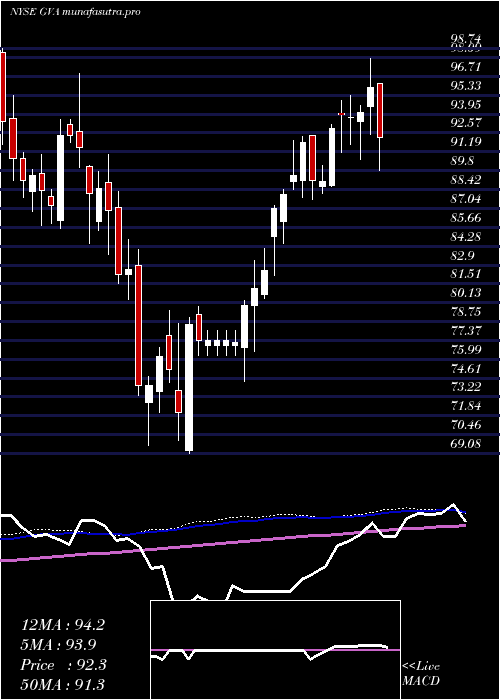Select the 69.08 price axis label
500x700 pixels.
pos(466,444)
